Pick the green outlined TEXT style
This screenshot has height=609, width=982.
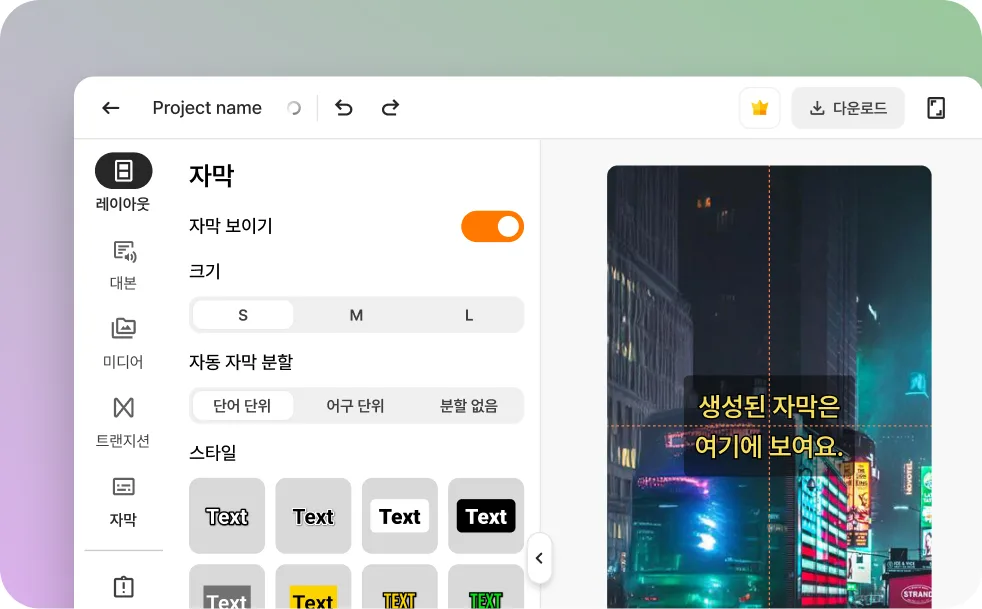pos(486,587)
